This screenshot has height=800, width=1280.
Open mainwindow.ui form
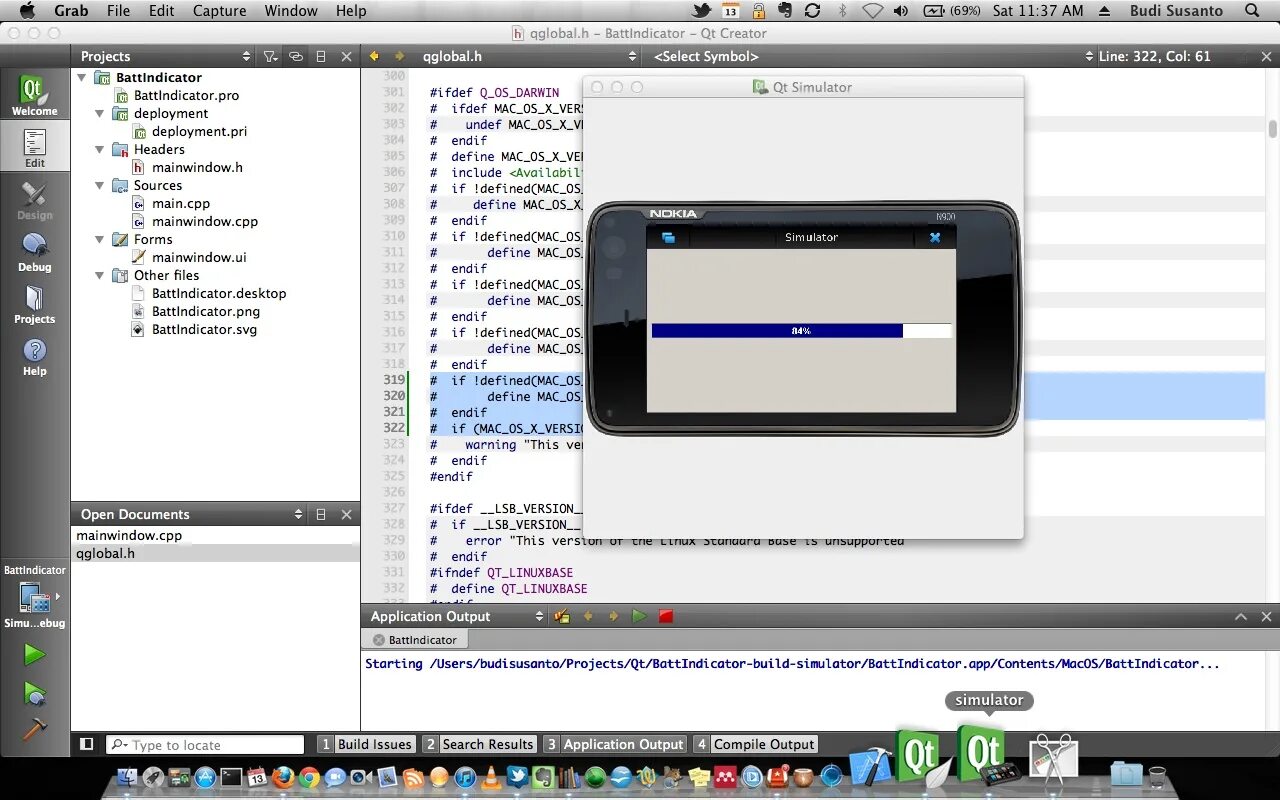pyautogui.click(x=199, y=257)
